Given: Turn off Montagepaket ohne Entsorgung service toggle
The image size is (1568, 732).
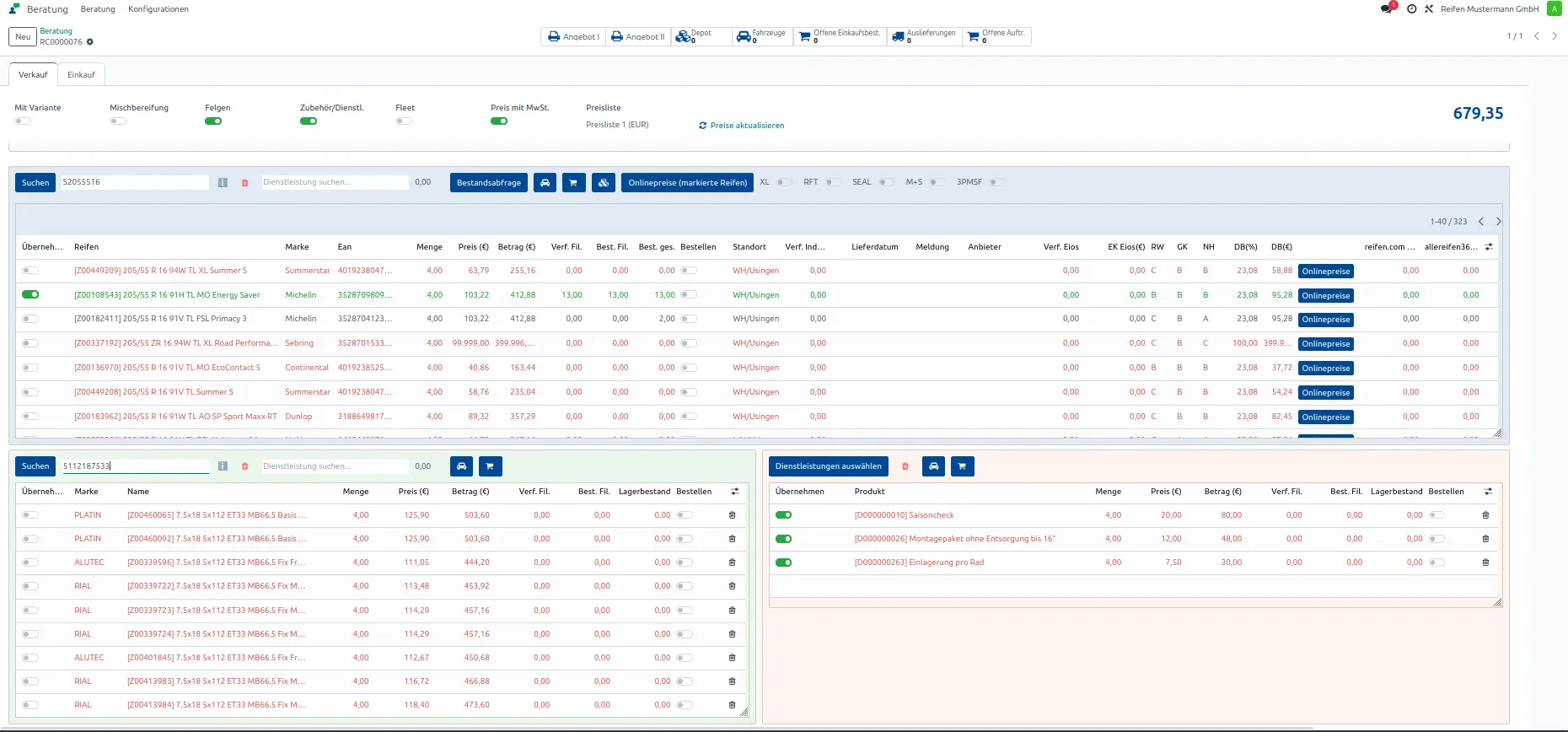Looking at the screenshot, I should (783, 539).
